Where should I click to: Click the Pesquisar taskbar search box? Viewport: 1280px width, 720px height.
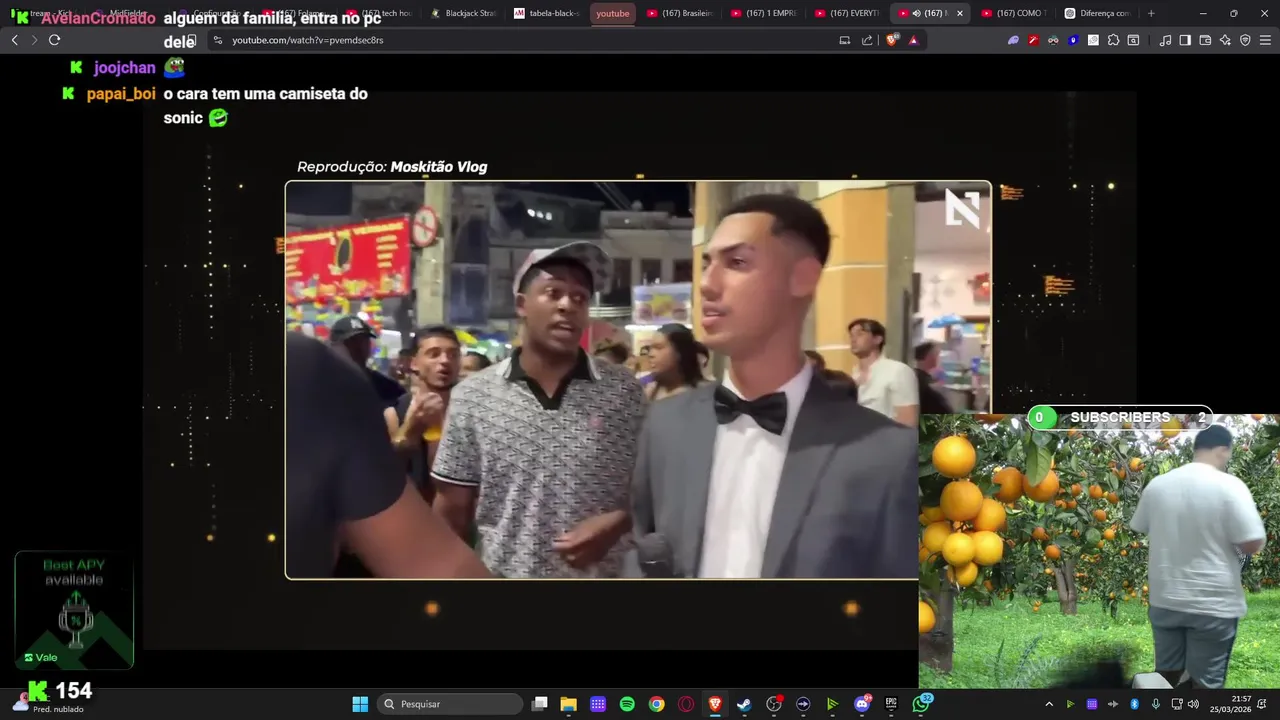pyautogui.click(x=452, y=704)
